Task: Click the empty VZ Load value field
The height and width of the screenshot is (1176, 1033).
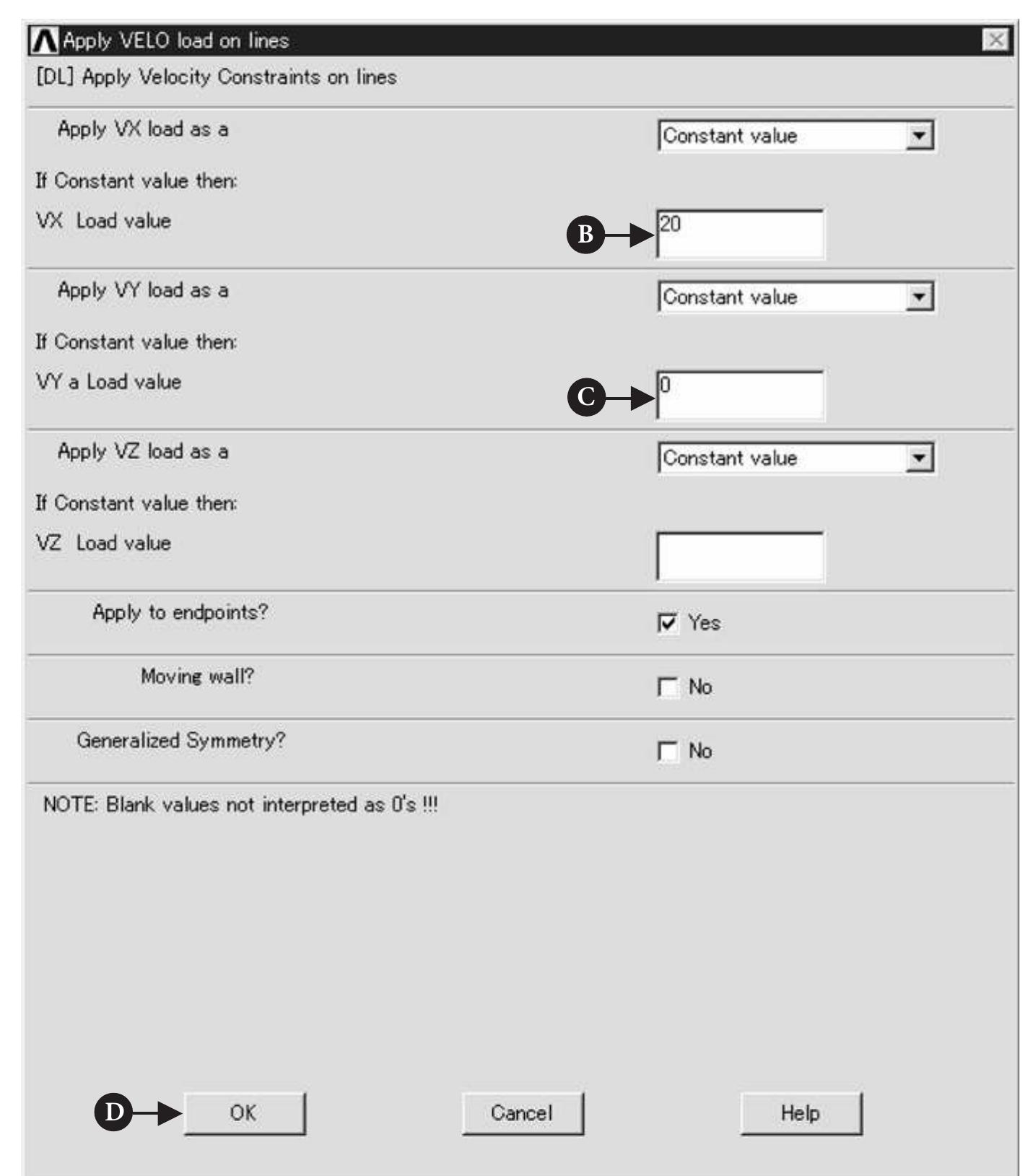Action: coord(740,555)
